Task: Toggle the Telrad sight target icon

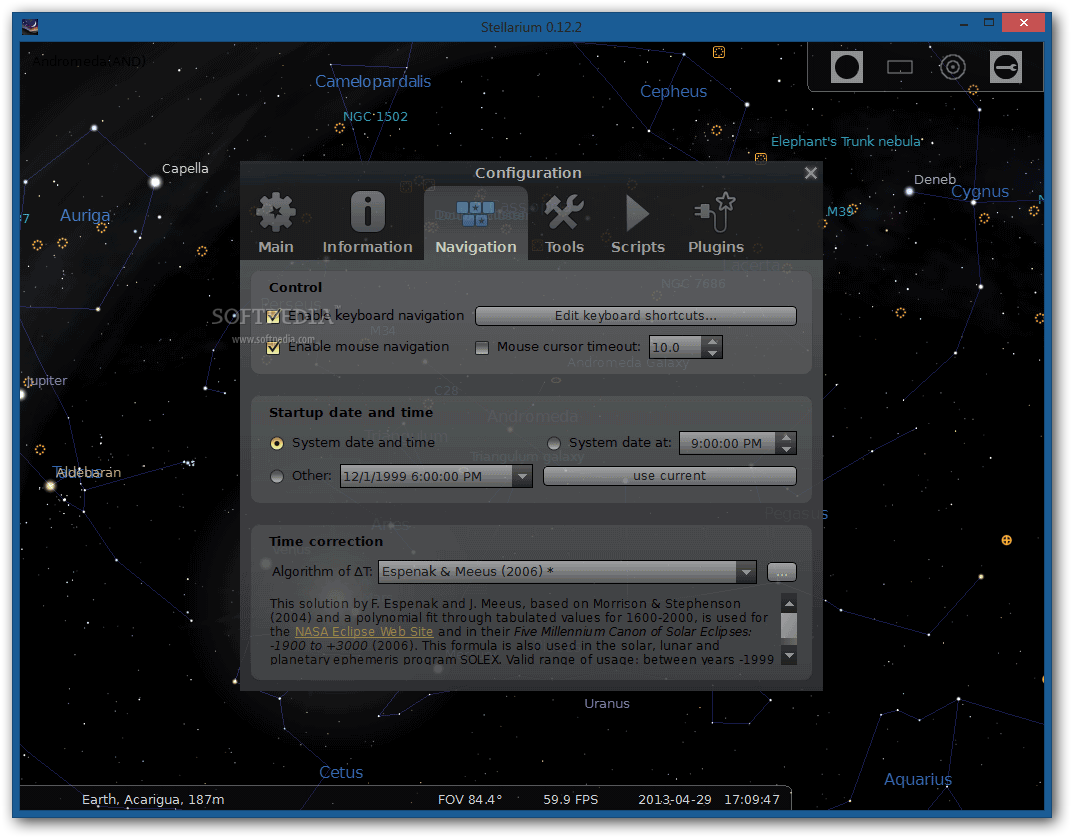Action: (952, 67)
